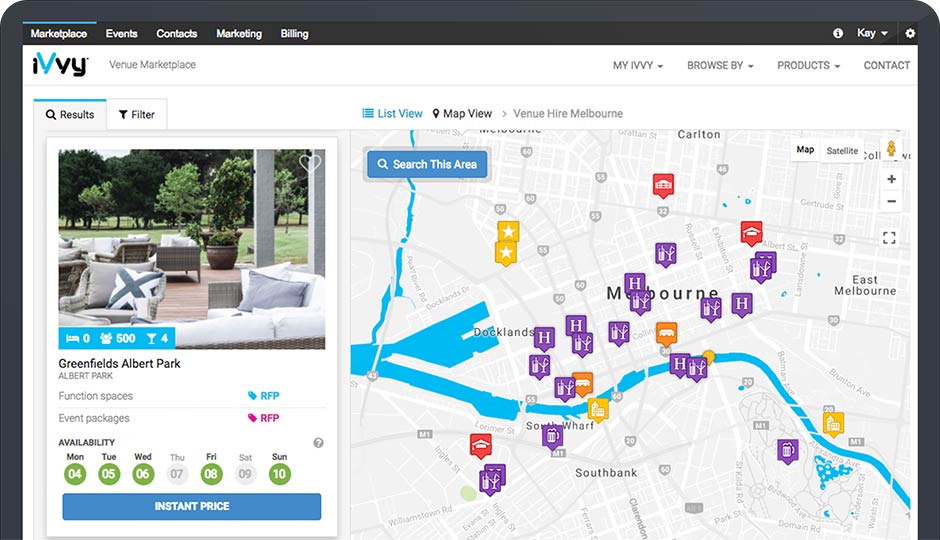
Task: Click the heart favorite icon on venue photo
Action: (310, 164)
